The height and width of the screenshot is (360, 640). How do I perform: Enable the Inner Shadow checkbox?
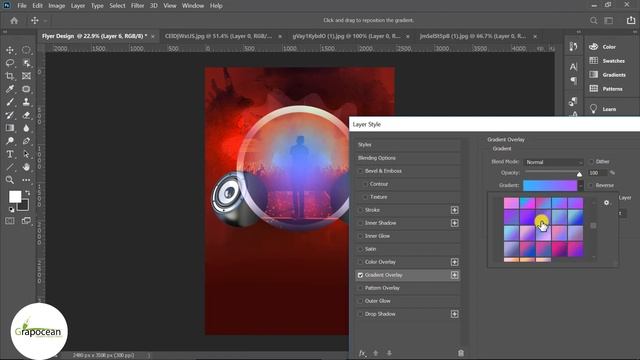360,223
